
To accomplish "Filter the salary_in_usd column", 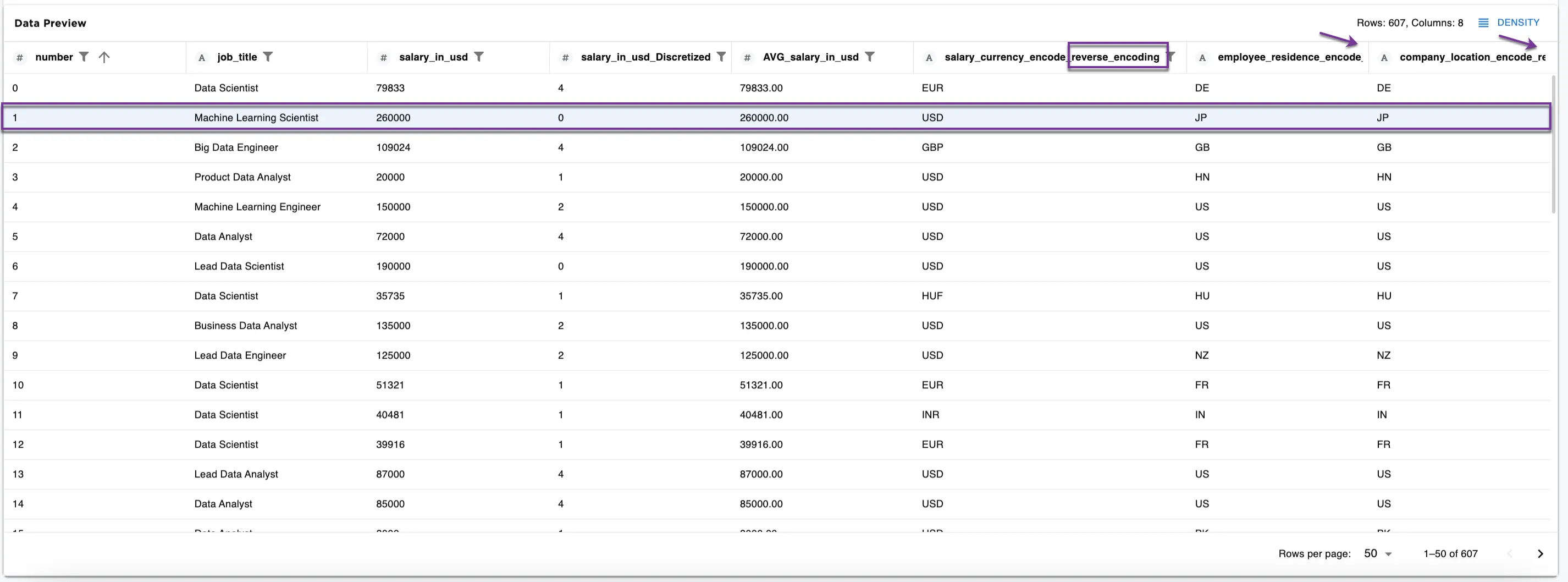I will [x=479, y=57].
